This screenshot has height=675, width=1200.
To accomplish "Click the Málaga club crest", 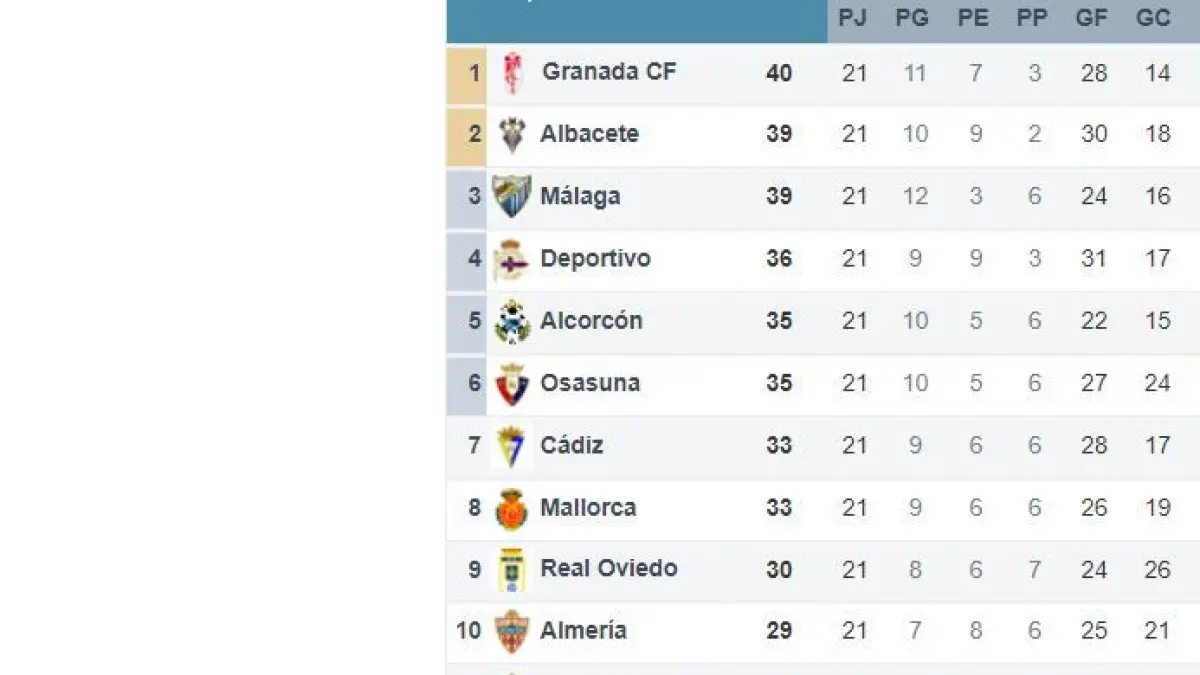I will click(x=512, y=196).
